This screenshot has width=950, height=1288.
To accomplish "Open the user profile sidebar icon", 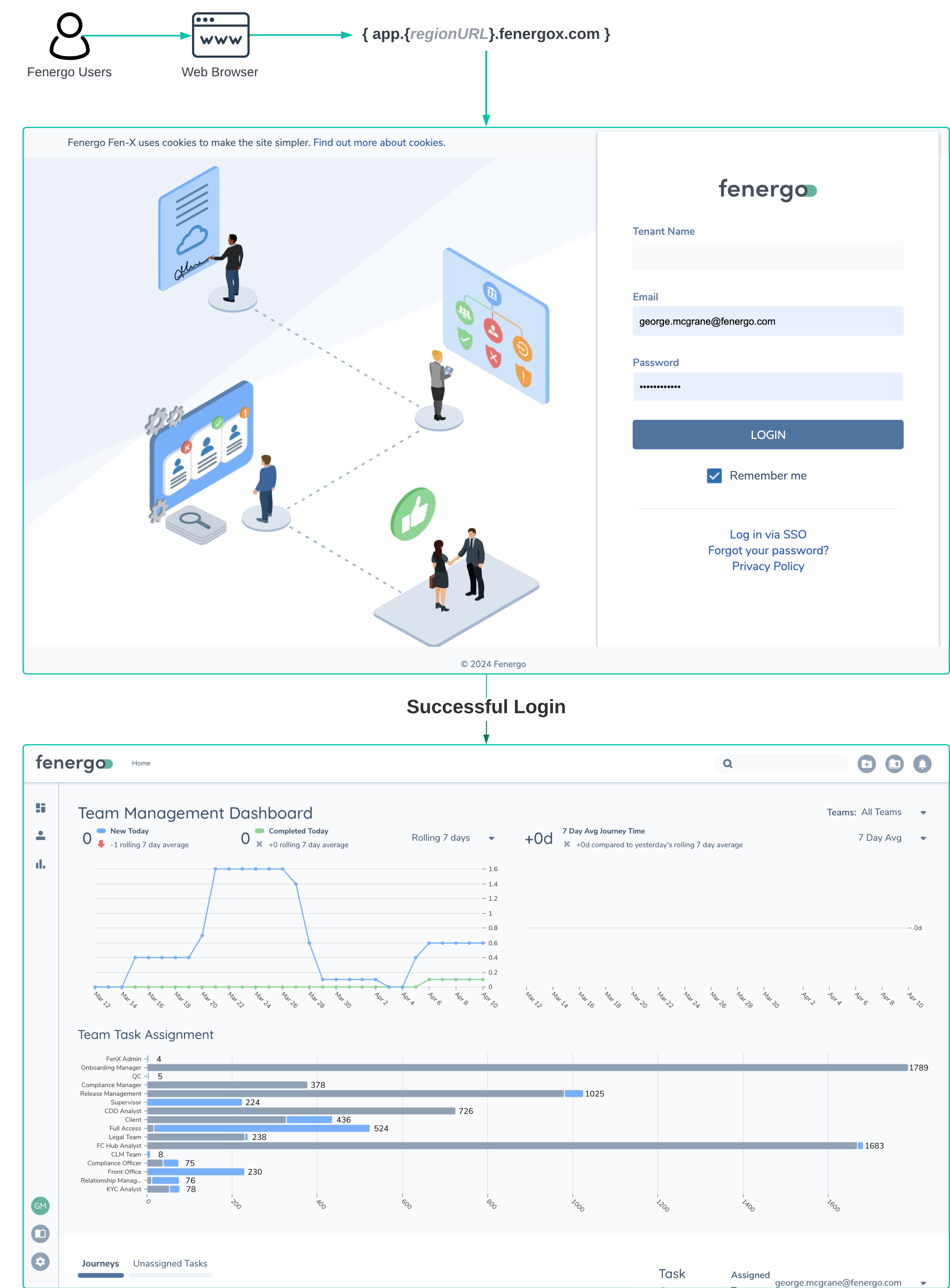I will point(40,836).
